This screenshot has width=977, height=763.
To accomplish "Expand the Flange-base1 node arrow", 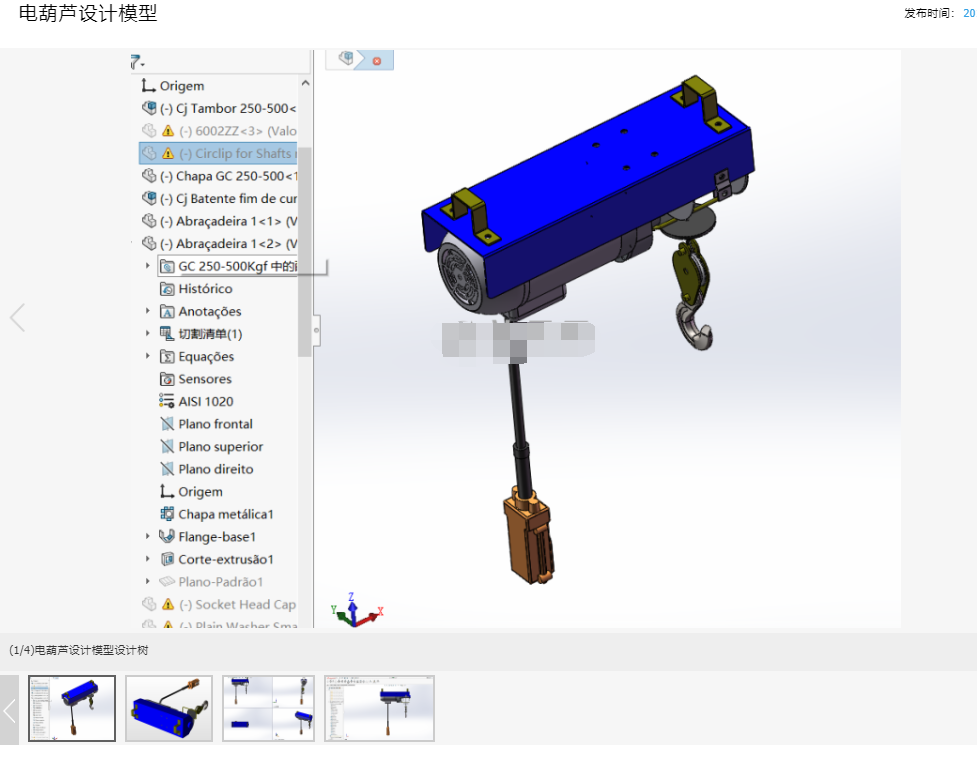I will click(x=148, y=536).
